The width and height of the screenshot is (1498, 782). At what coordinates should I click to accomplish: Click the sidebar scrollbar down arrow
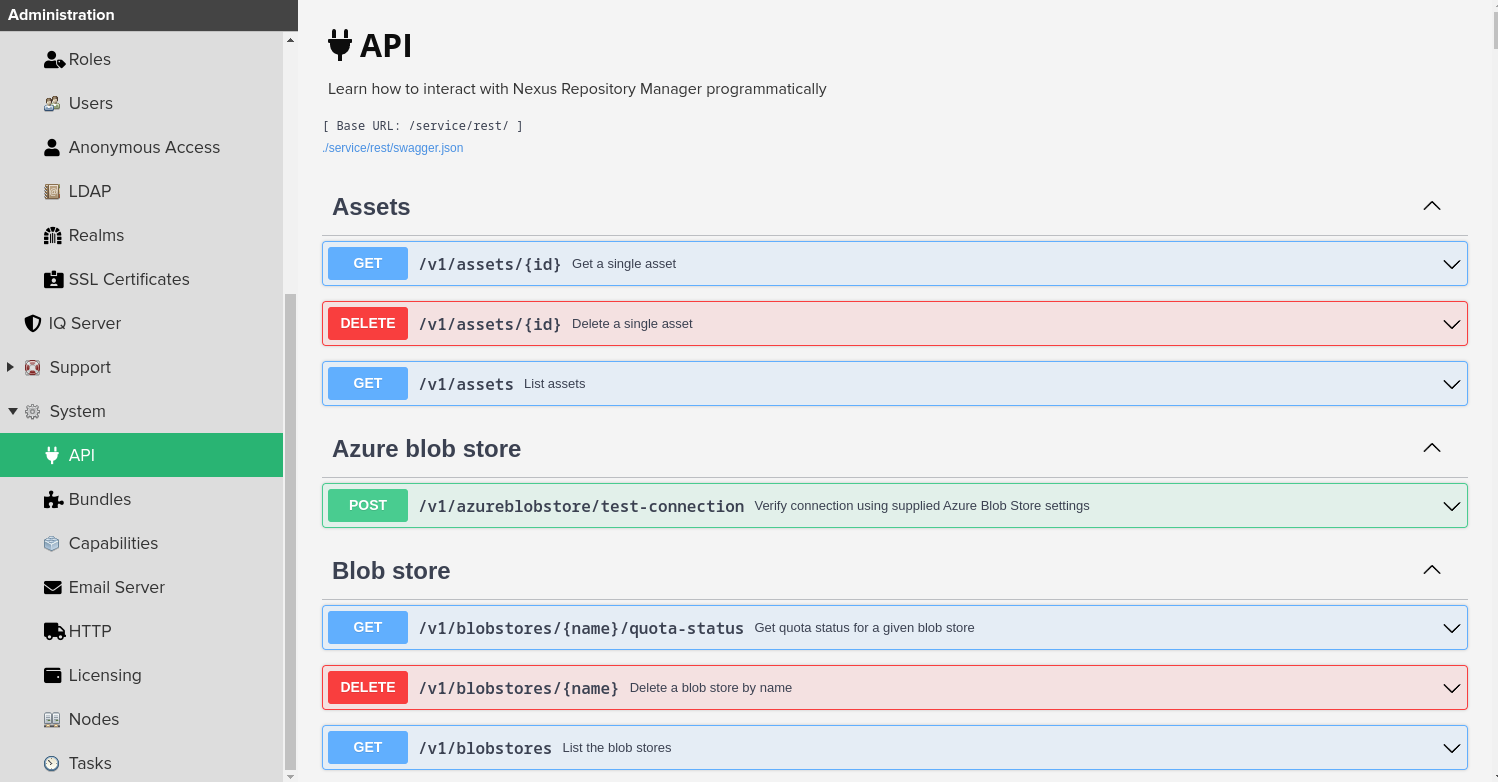(x=291, y=775)
